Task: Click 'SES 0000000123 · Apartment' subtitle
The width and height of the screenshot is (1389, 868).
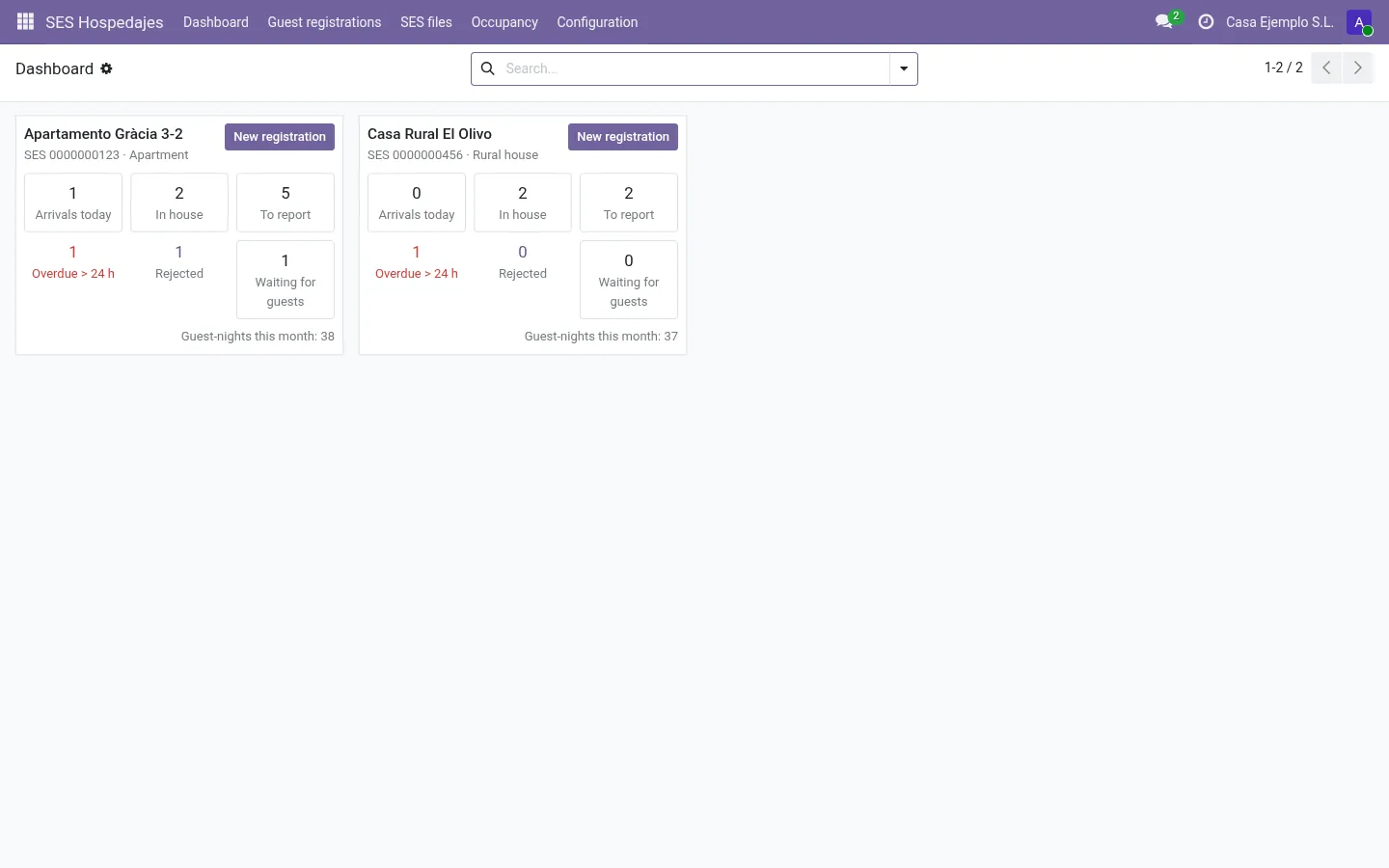Action: (x=106, y=155)
